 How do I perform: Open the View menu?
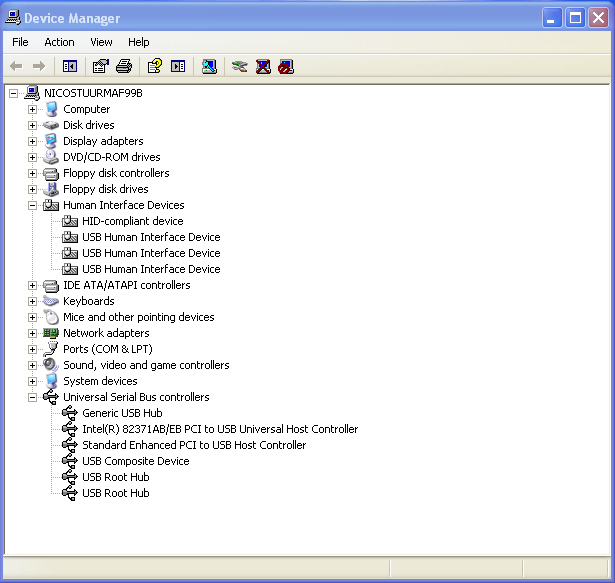click(101, 42)
